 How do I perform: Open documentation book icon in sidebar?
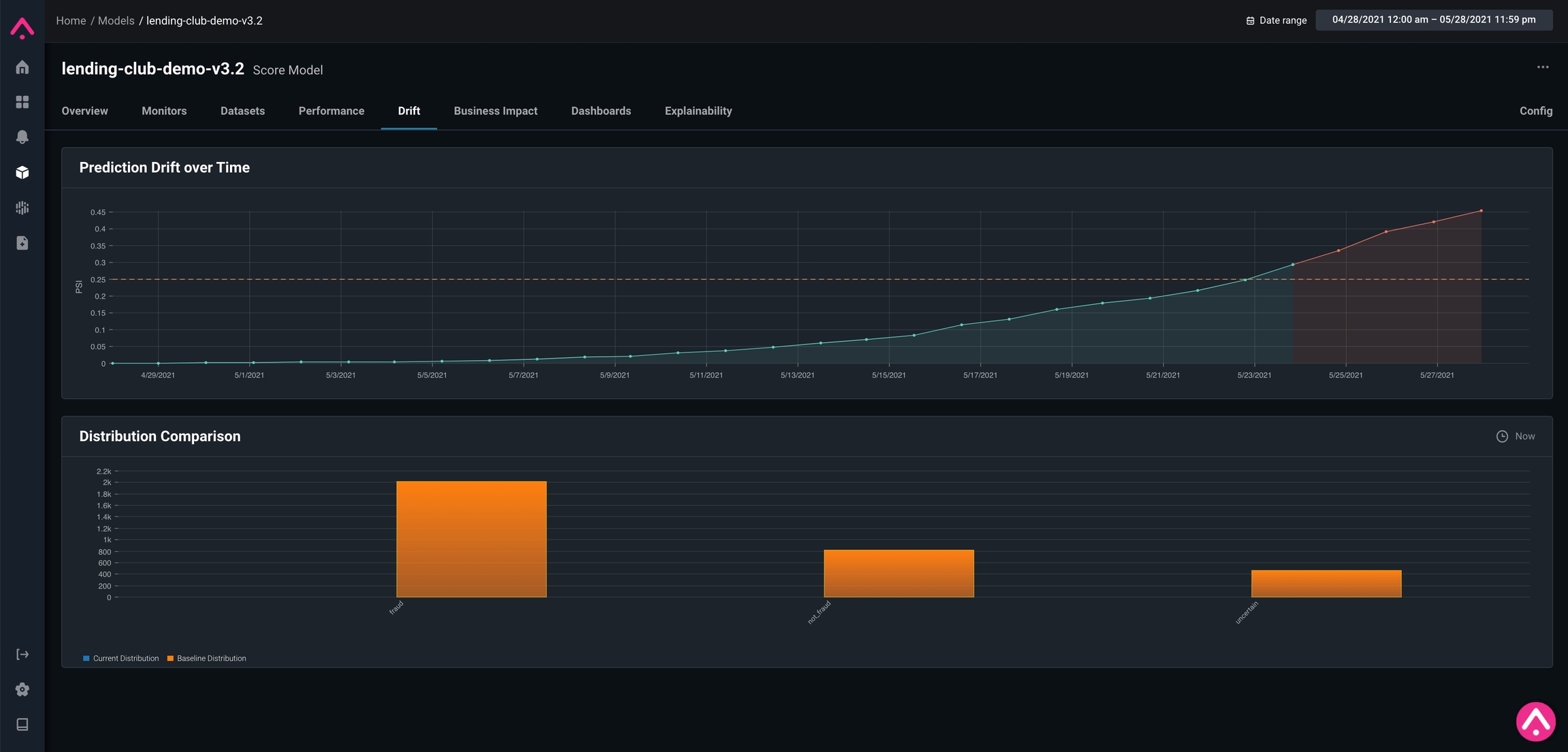point(22,724)
